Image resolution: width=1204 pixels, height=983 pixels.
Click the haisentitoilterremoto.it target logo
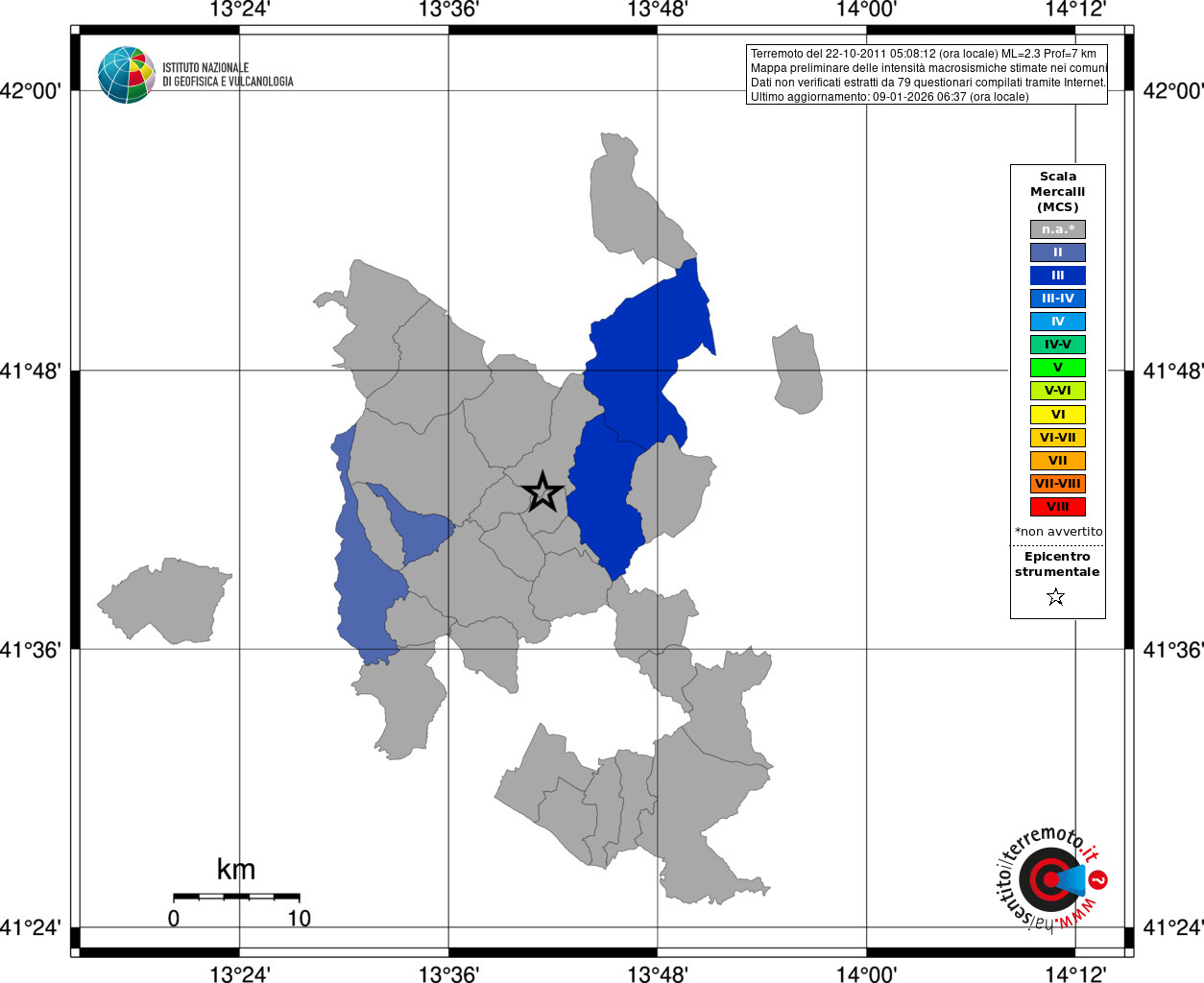tap(1049, 878)
